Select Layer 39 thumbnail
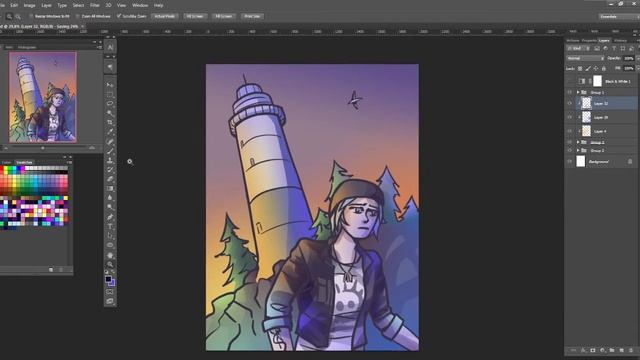The width and height of the screenshot is (640, 360). pos(586,117)
